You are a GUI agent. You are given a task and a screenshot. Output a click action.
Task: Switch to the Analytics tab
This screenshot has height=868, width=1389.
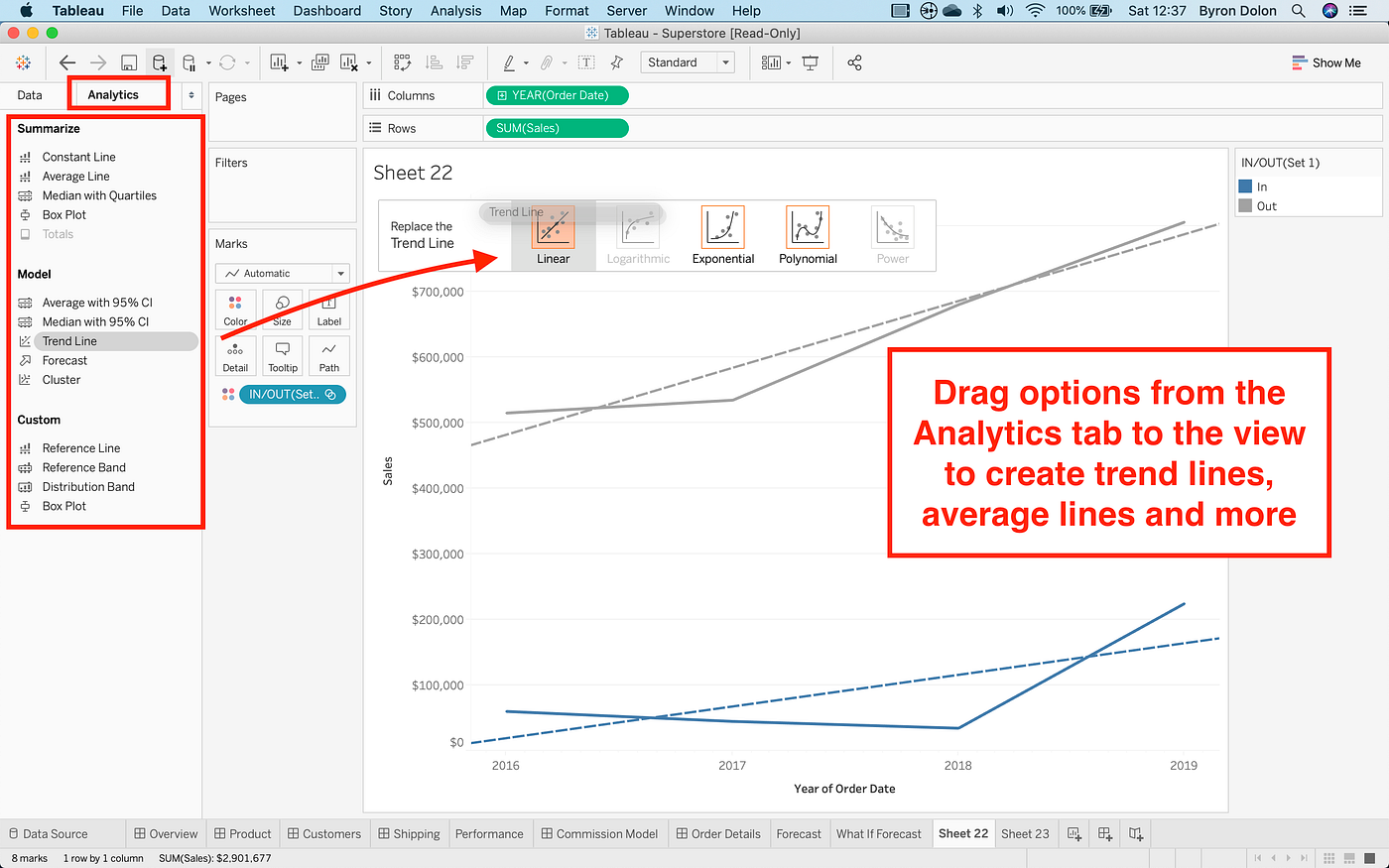tap(113, 95)
